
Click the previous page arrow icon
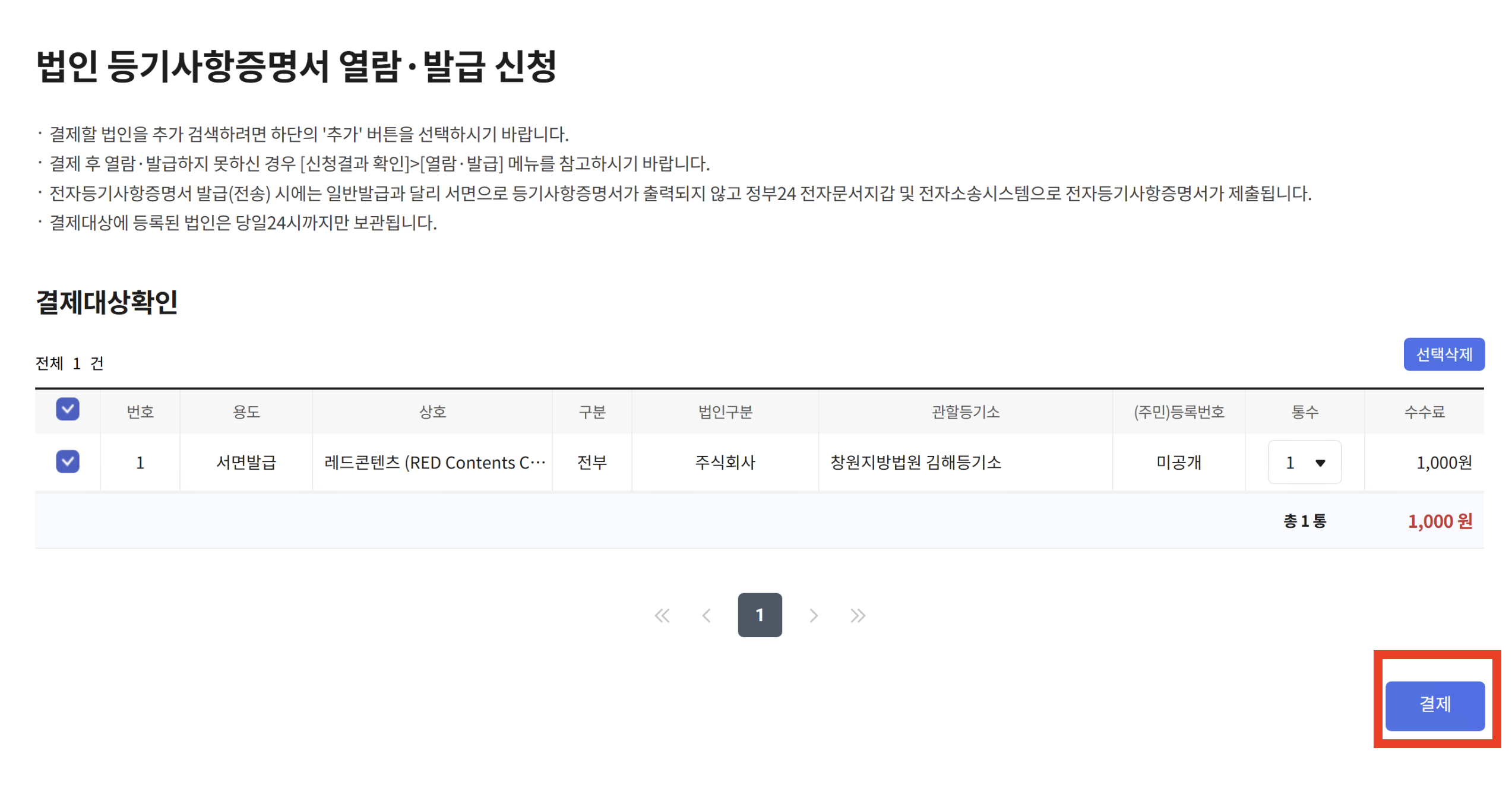click(x=706, y=616)
